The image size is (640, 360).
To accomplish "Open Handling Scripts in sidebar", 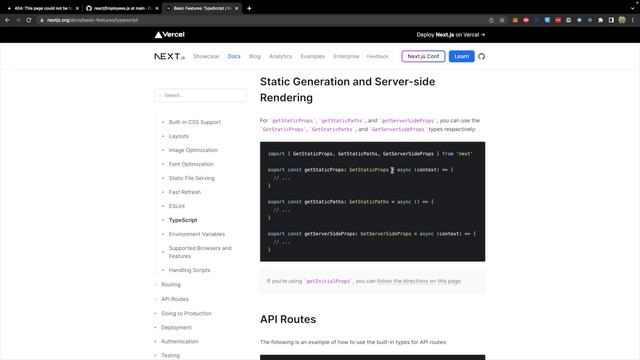I will [189, 270].
